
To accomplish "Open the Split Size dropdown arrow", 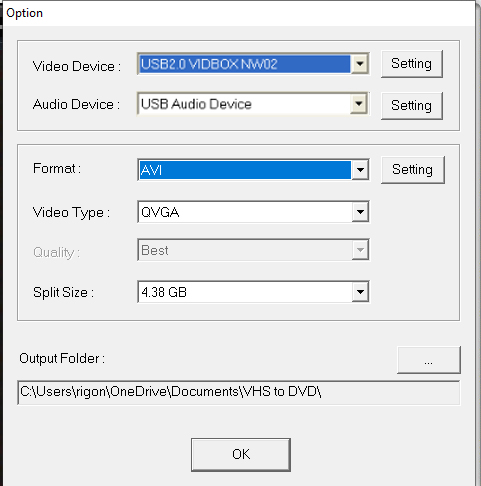I will pos(360,292).
